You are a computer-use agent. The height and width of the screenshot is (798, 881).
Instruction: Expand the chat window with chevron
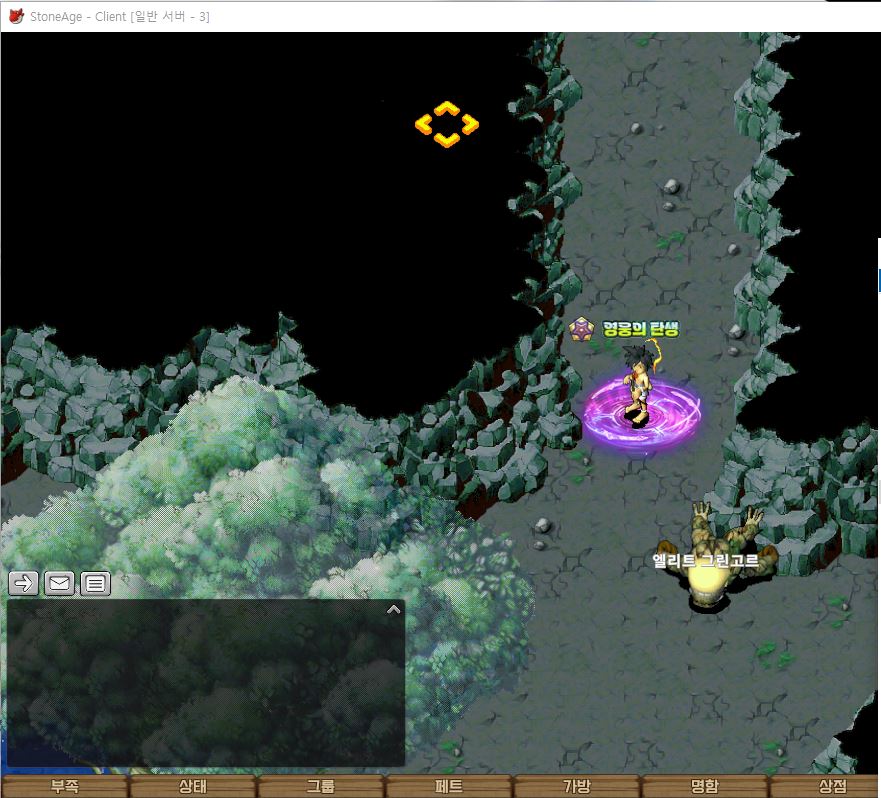[393, 608]
